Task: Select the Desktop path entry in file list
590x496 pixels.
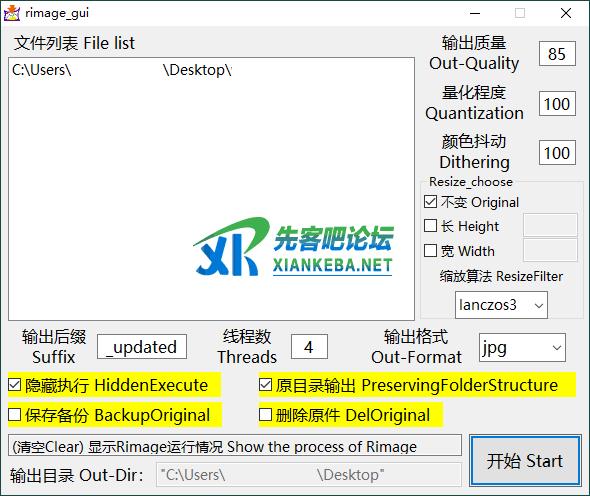Action: coord(122,70)
